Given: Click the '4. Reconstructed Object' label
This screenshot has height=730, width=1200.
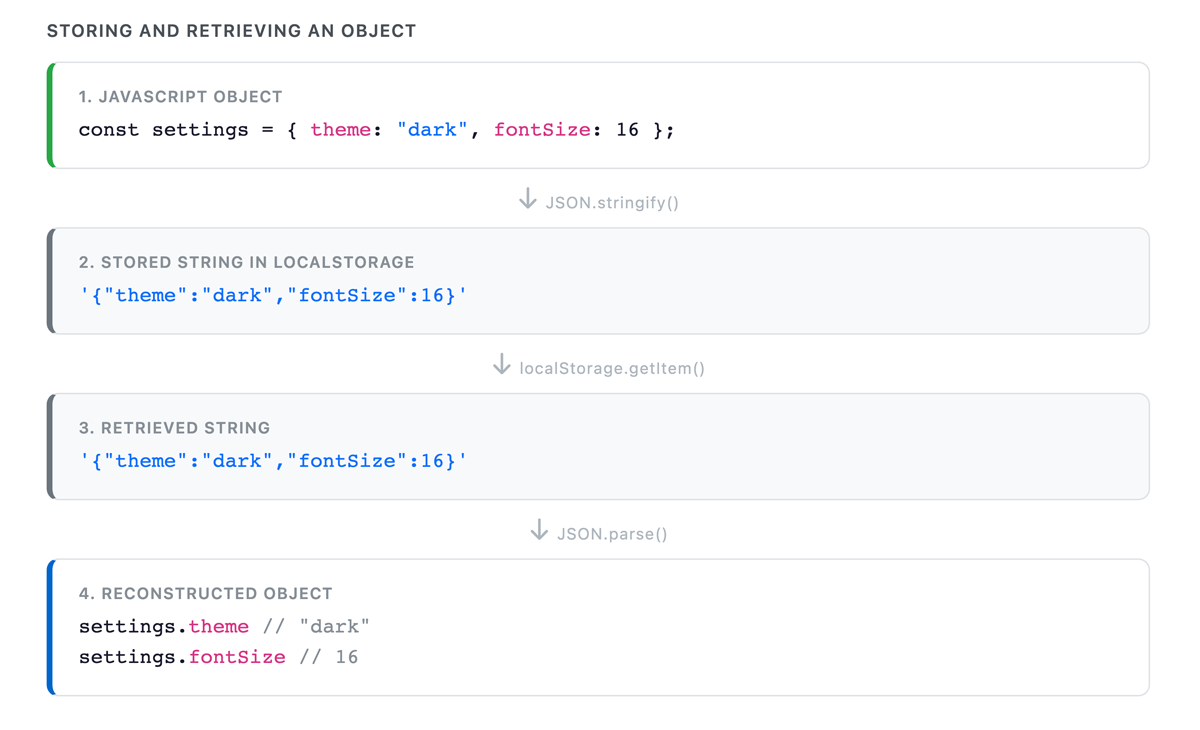Looking at the screenshot, I should (206, 593).
